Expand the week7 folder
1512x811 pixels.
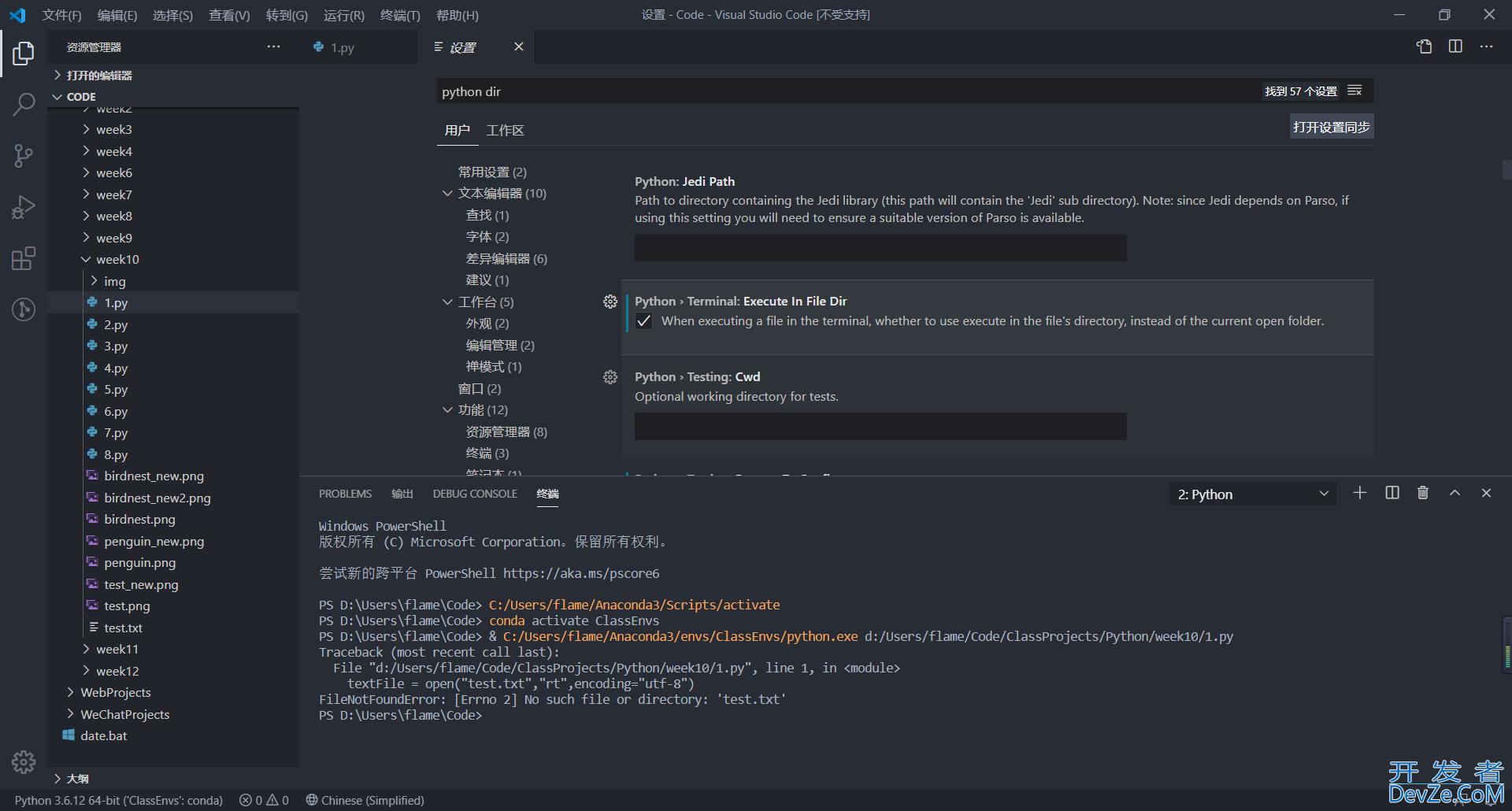tap(114, 194)
